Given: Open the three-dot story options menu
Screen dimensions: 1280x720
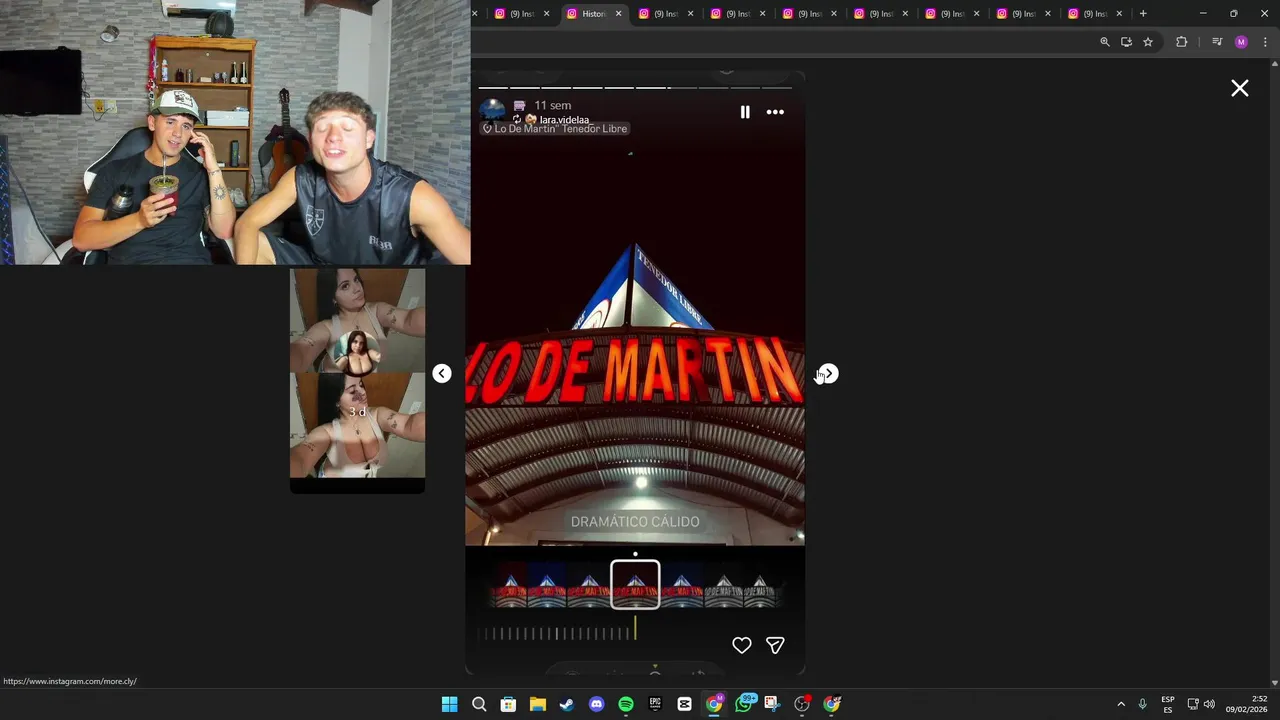Looking at the screenshot, I should pos(775,112).
